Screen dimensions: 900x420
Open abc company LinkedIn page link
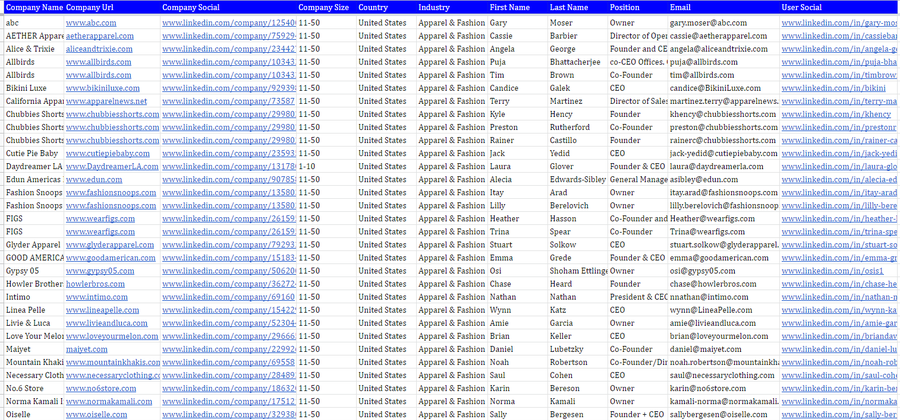point(229,23)
